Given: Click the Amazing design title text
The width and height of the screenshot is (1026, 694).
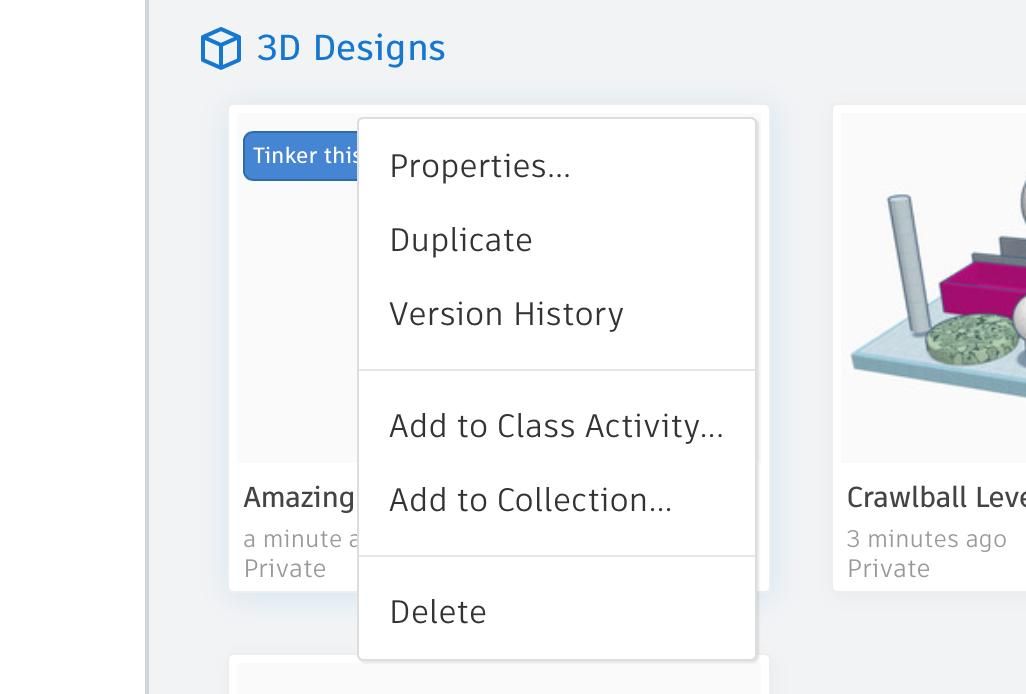Looking at the screenshot, I should (299, 498).
